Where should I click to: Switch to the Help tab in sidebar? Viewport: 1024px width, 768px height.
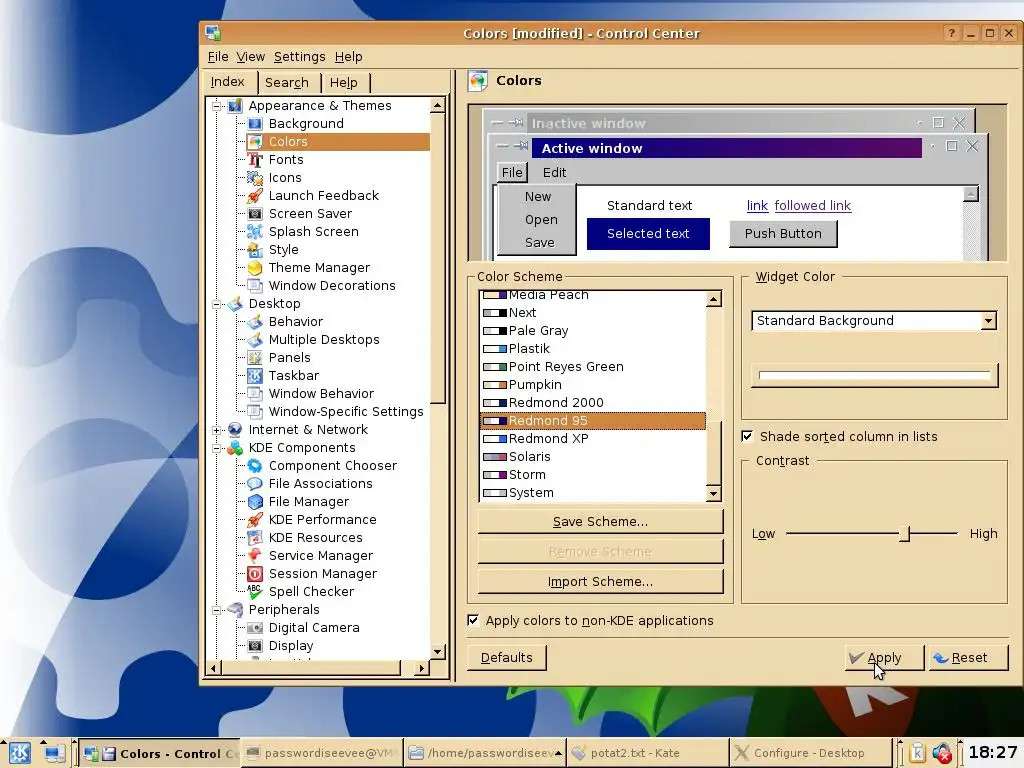(x=344, y=82)
